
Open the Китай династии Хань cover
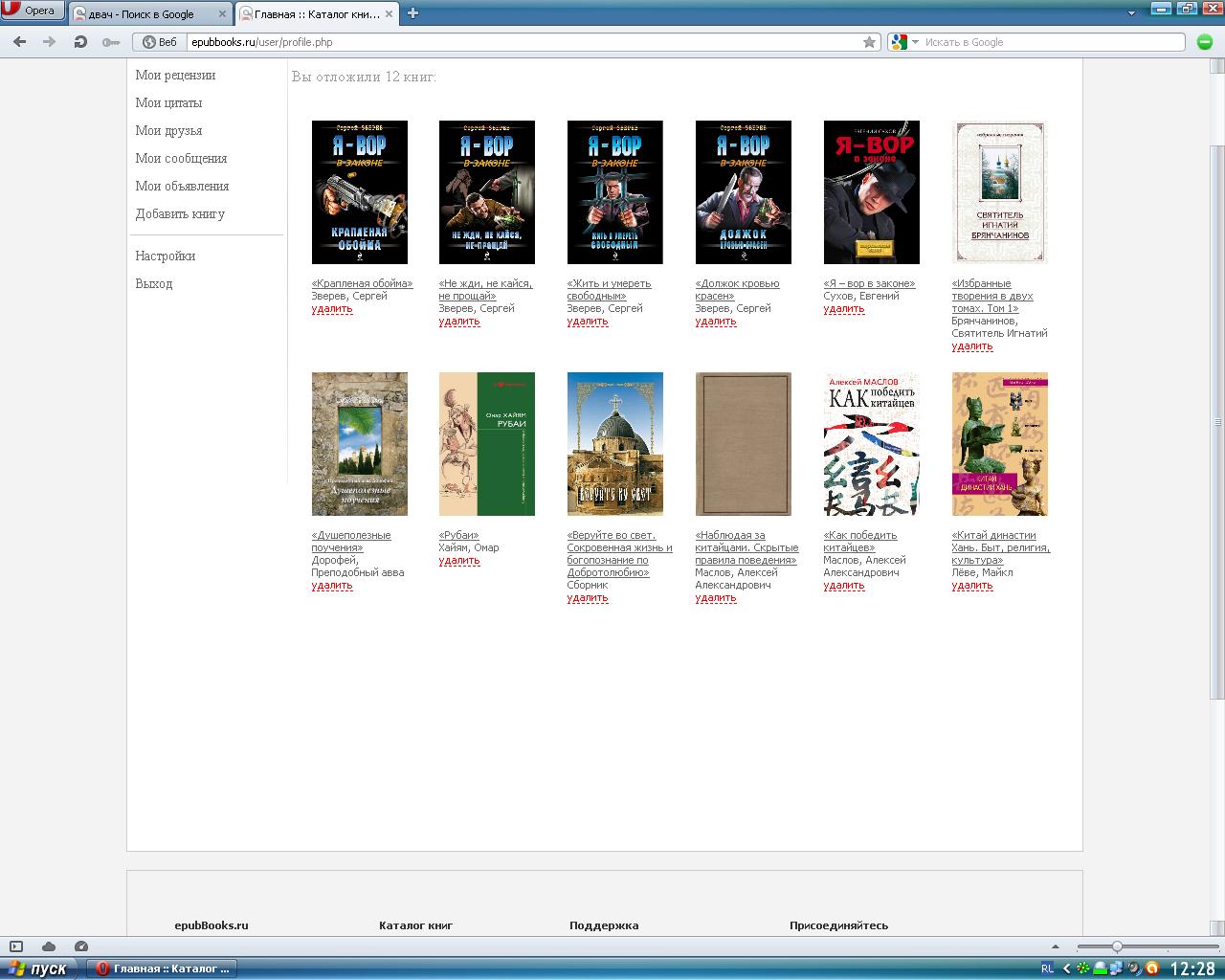(1000, 444)
